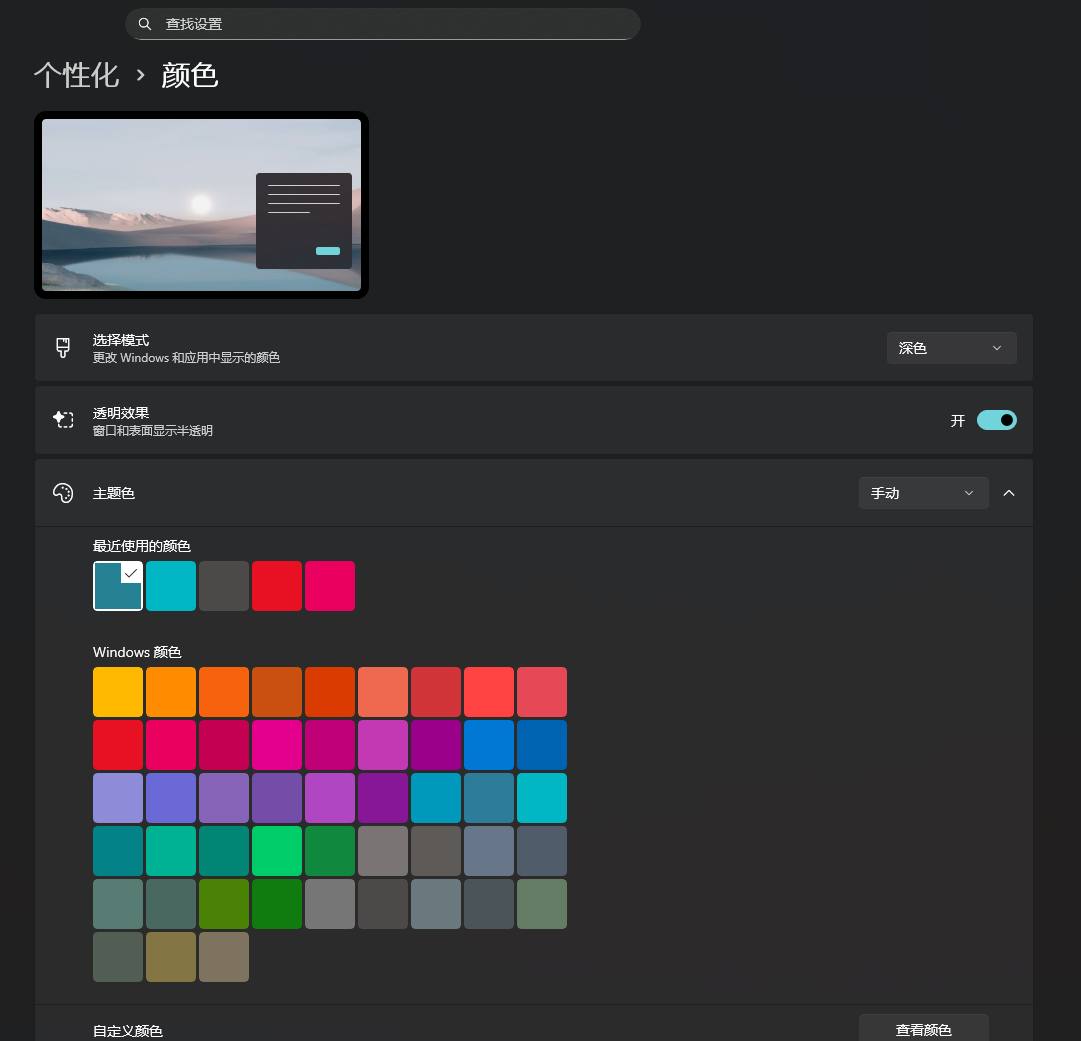Click the magnifier icon in the search bar
This screenshot has height=1041, width=1081.
click(x=145, y=23)
